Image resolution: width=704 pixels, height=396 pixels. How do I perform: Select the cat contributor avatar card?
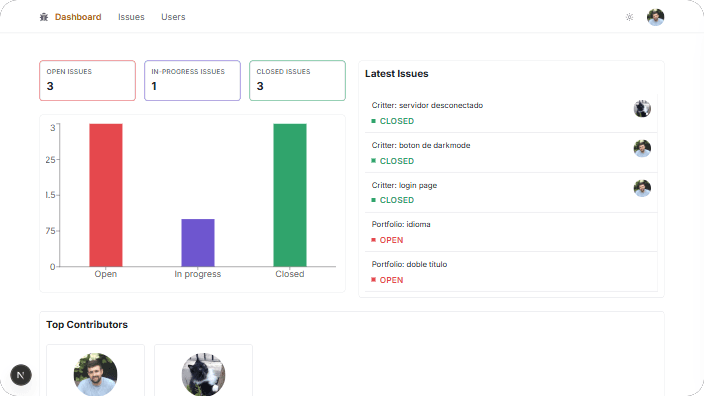[203, 370]
